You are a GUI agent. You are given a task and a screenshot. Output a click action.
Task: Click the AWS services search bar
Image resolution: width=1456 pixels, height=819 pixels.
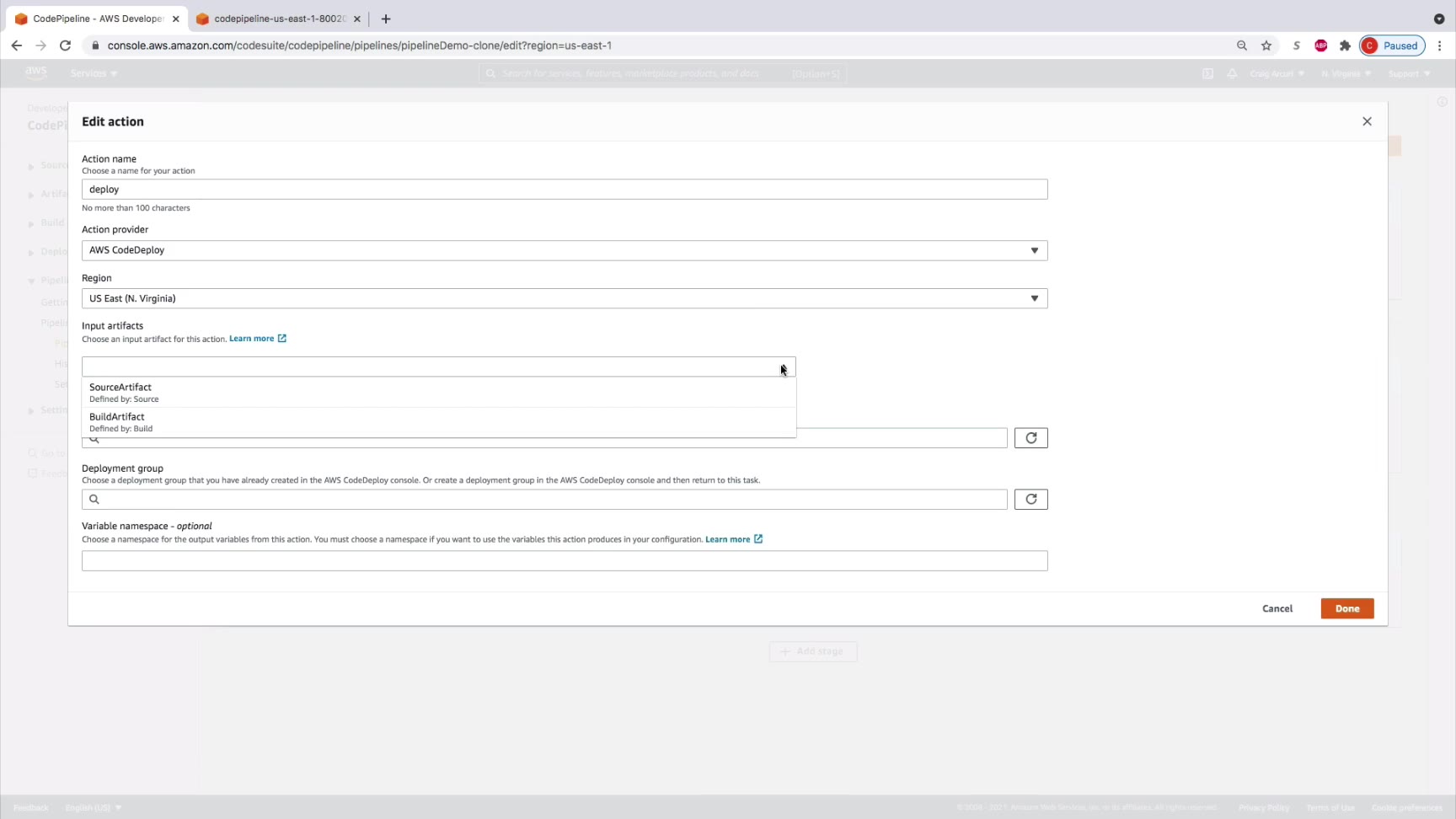(x=662, y=73)
